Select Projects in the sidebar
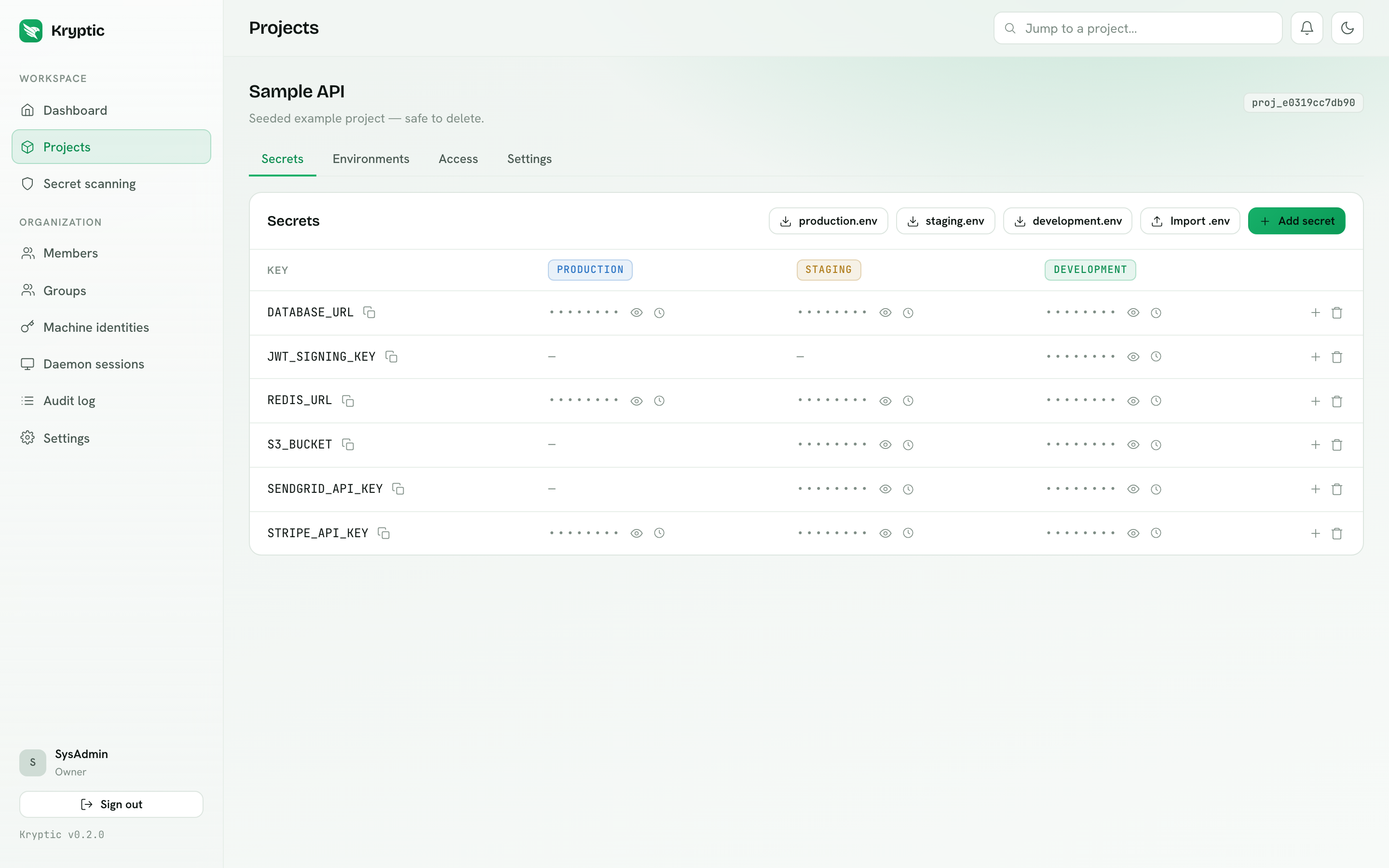Viewport: 1389px width, 868px height. tap(111, 147)
